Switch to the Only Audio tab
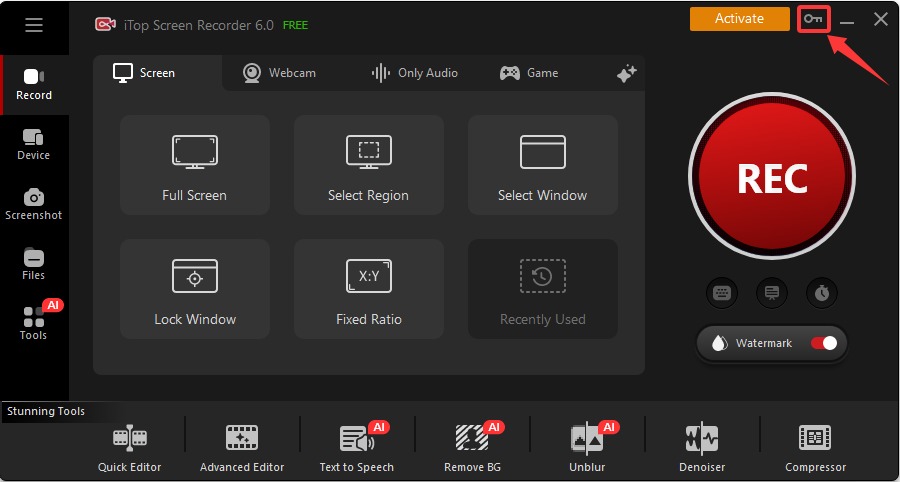This screenshot has height=482, width=900. [x=414, y=73]
